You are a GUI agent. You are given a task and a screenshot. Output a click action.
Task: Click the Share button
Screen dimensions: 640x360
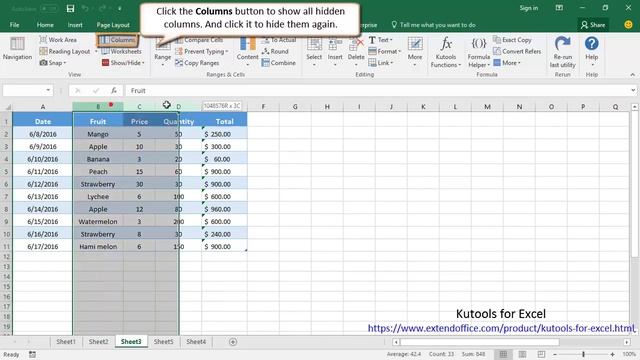click(593, 25)
